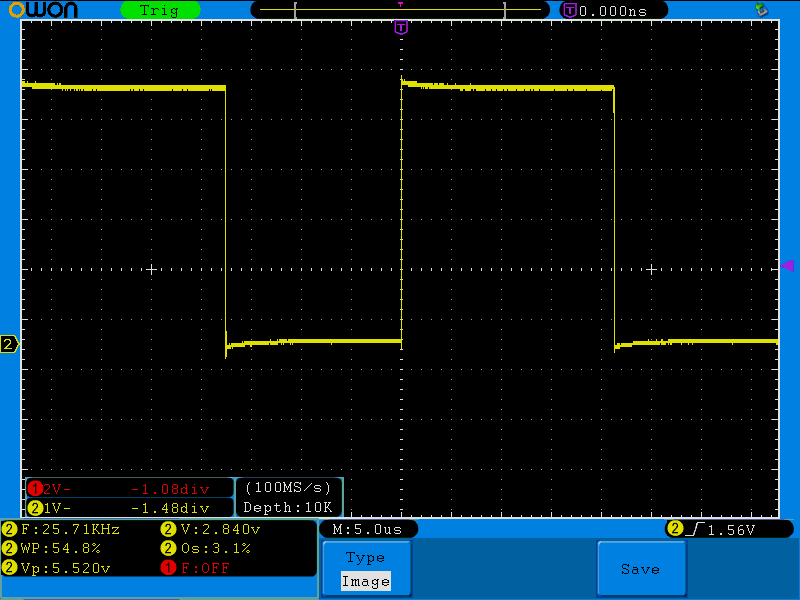
Task: Click the Depth:10K readout
Action: pos(288,508)
